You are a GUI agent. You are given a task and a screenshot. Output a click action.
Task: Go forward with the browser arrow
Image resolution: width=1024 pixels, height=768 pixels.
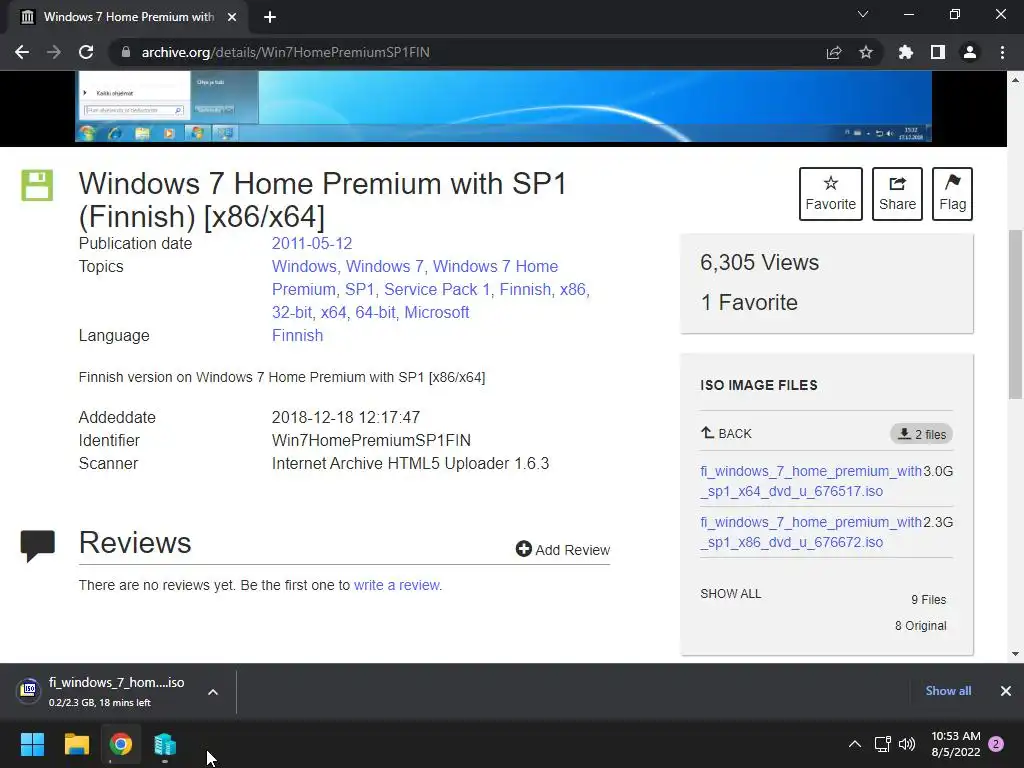coord(54,52)
